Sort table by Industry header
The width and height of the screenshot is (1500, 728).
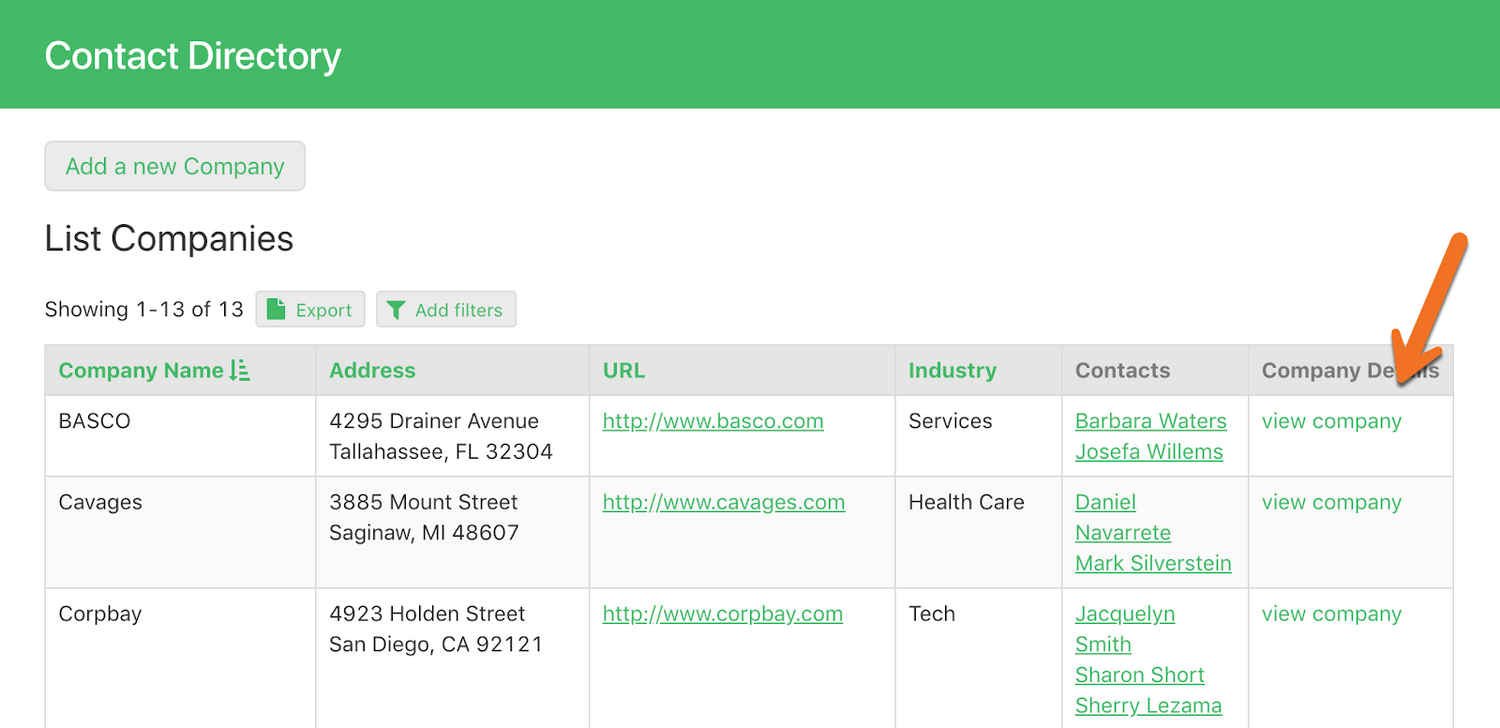pos(952,370)
